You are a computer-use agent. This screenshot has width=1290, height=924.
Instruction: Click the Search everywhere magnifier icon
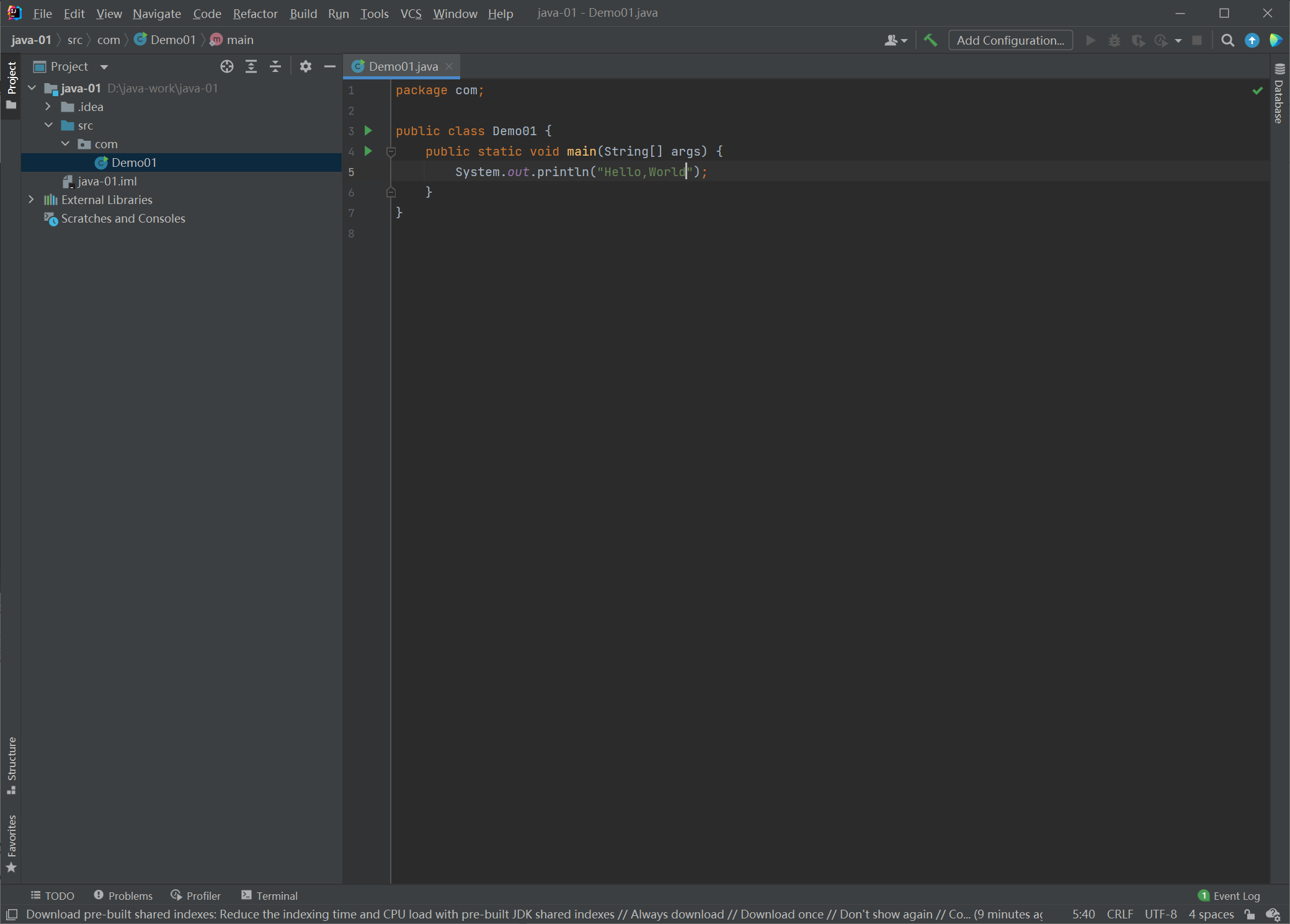(x=1227, y=40)
